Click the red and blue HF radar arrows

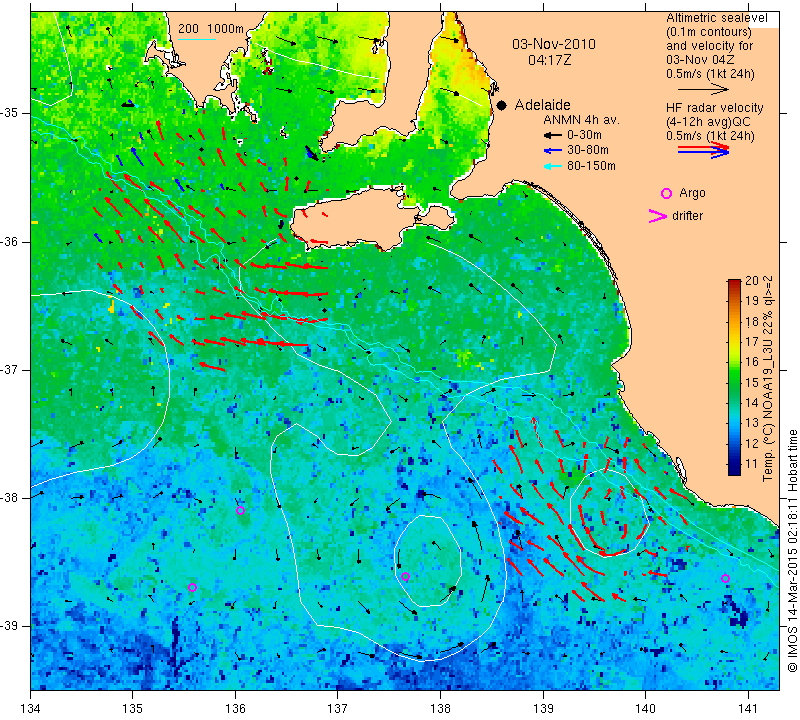click(x=703, y=150)
